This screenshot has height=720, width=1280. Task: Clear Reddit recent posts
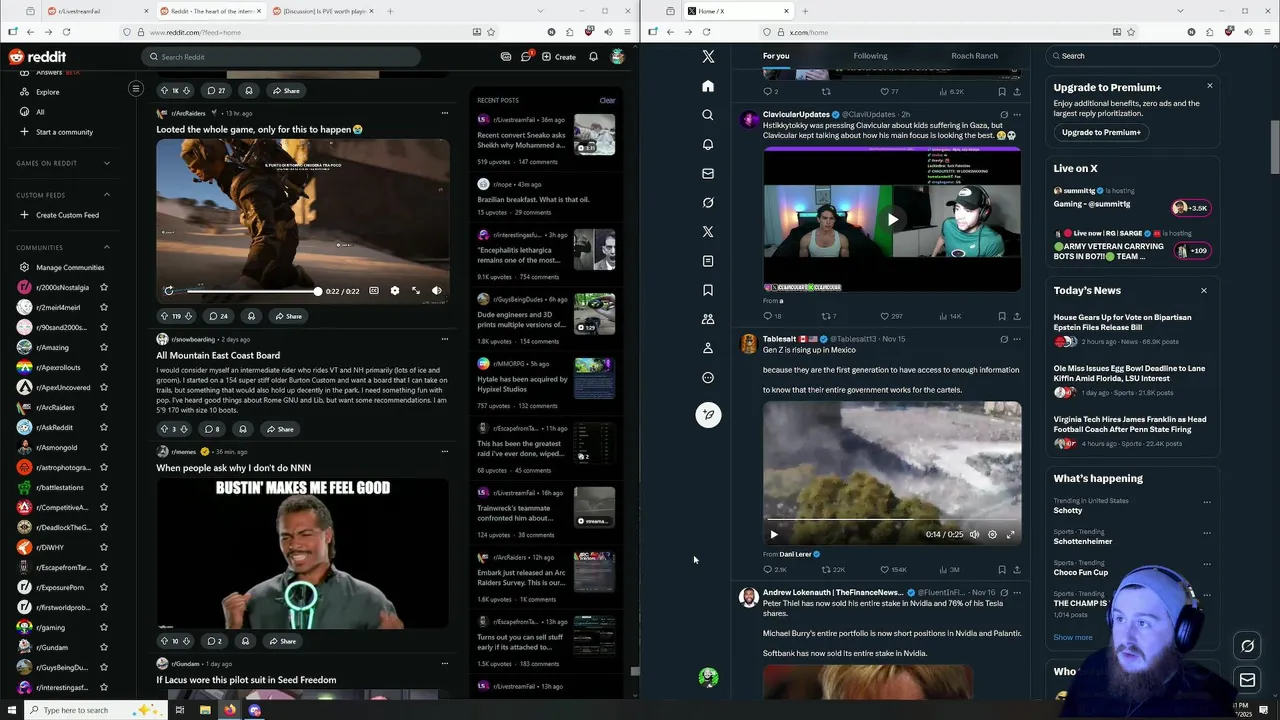click(x=607, y=100)
